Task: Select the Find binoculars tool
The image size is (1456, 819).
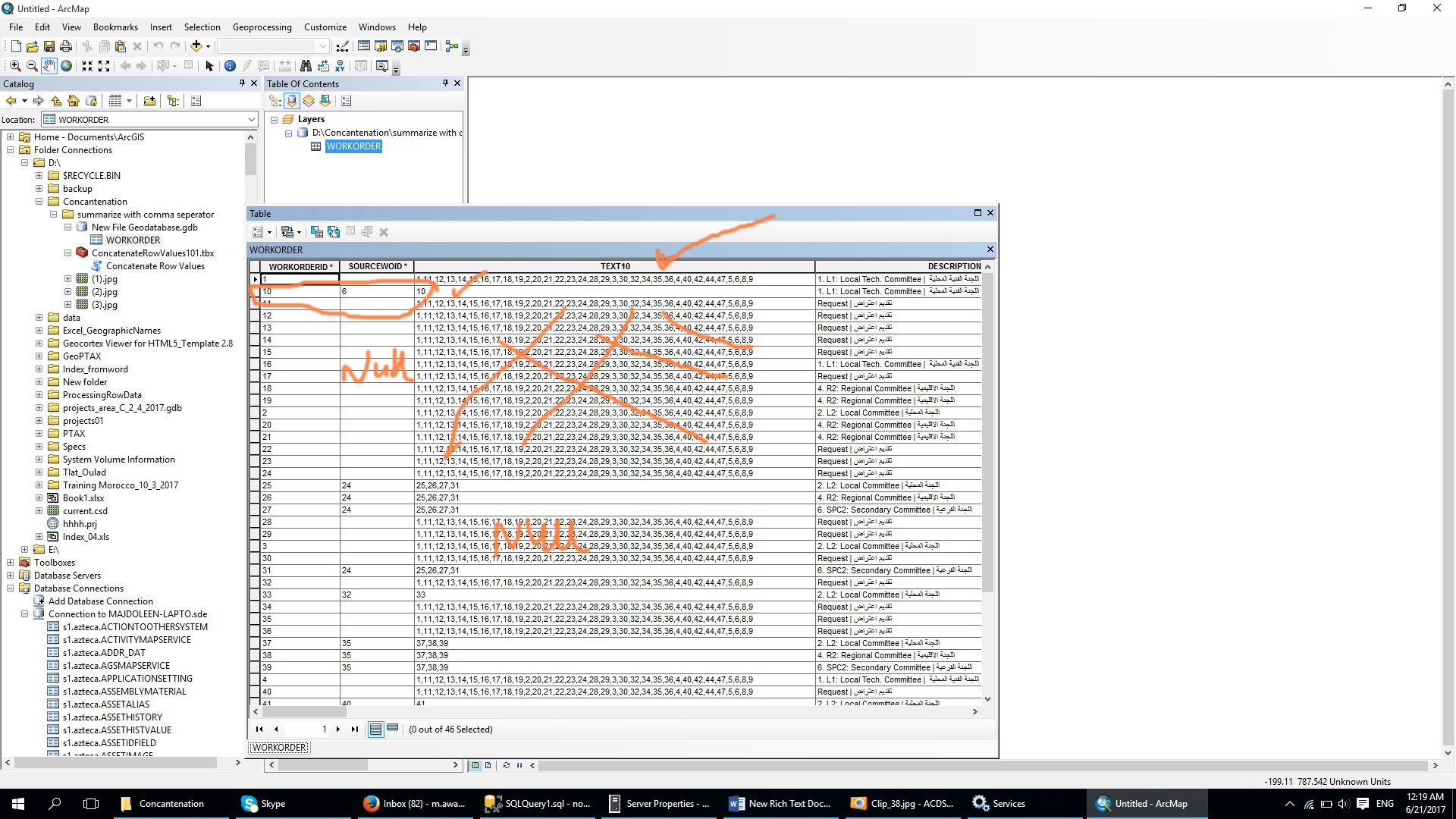Action: coord(306,66)
